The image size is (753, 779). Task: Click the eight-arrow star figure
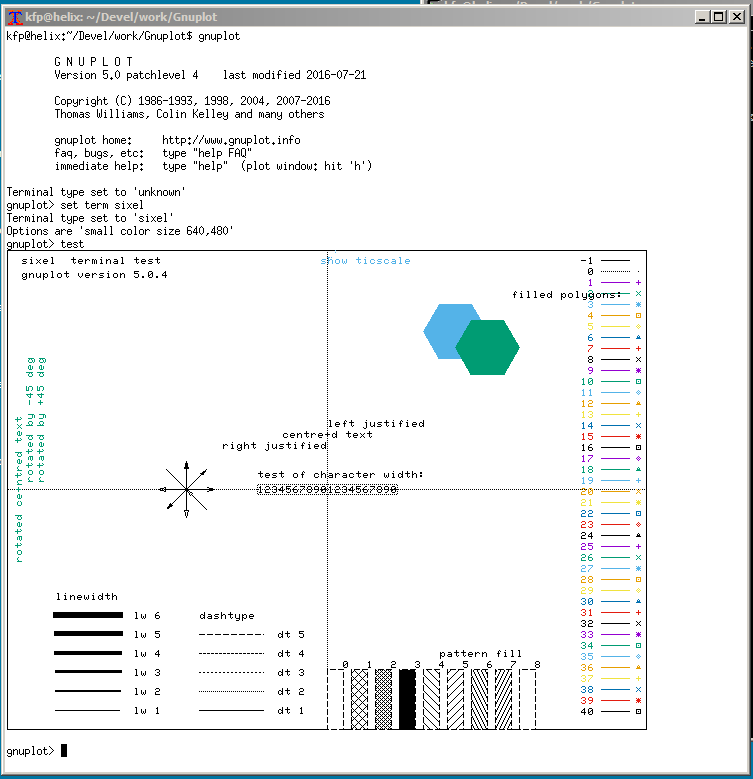point(187,490)
